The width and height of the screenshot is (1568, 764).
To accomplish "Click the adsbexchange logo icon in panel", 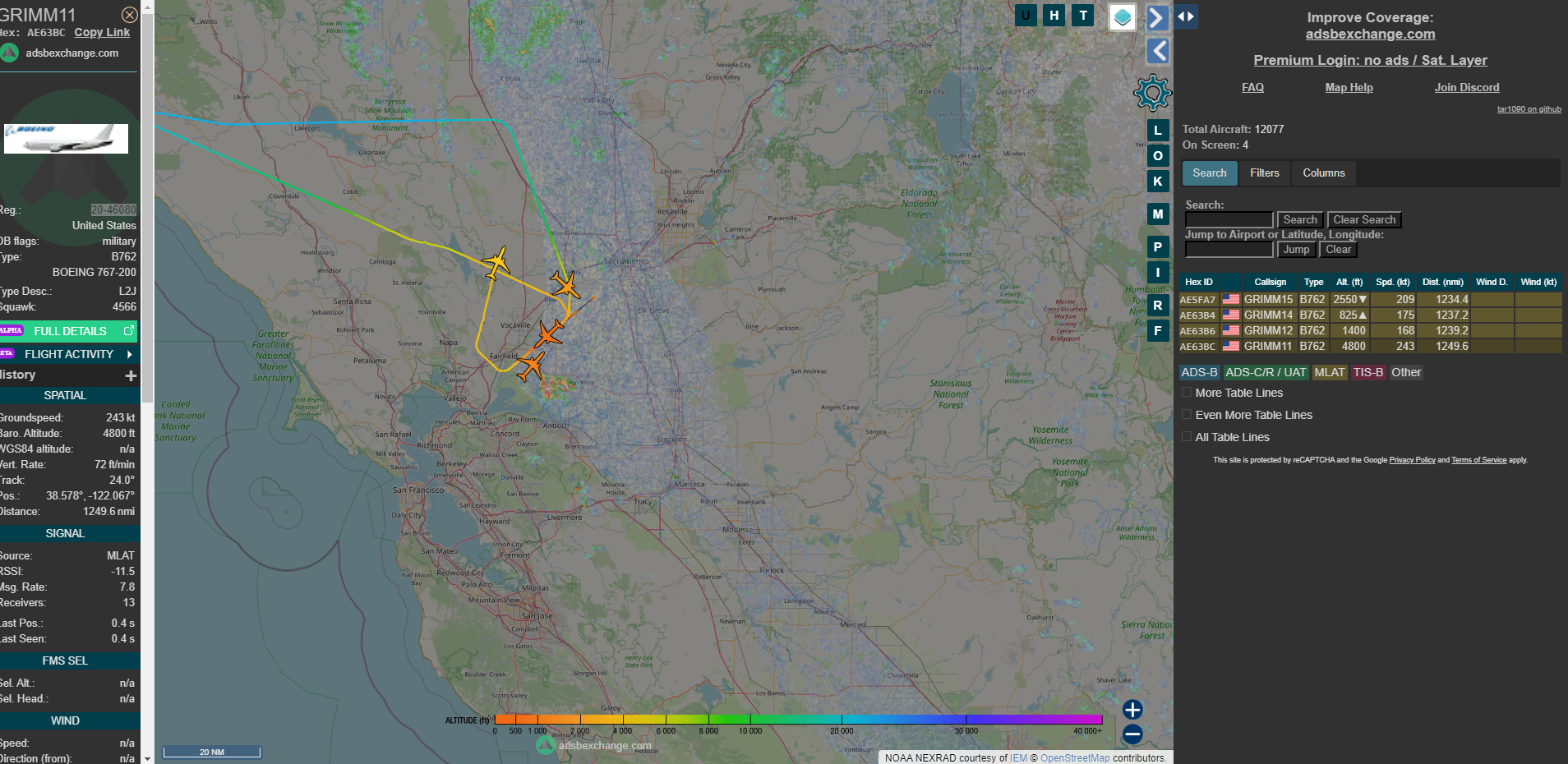I will (10, 53).
